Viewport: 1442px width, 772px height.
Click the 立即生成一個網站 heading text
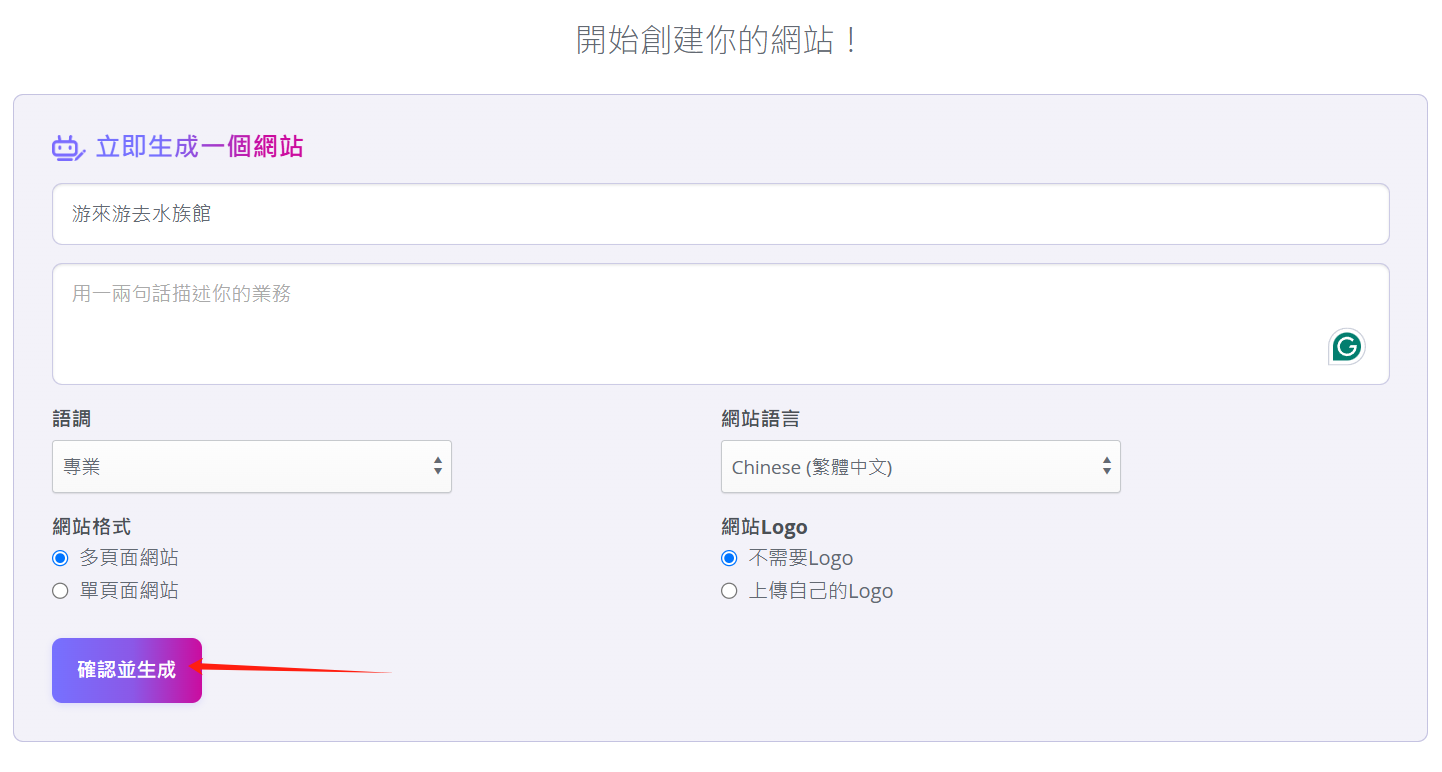pyautogui.click(x=199, y=148)
